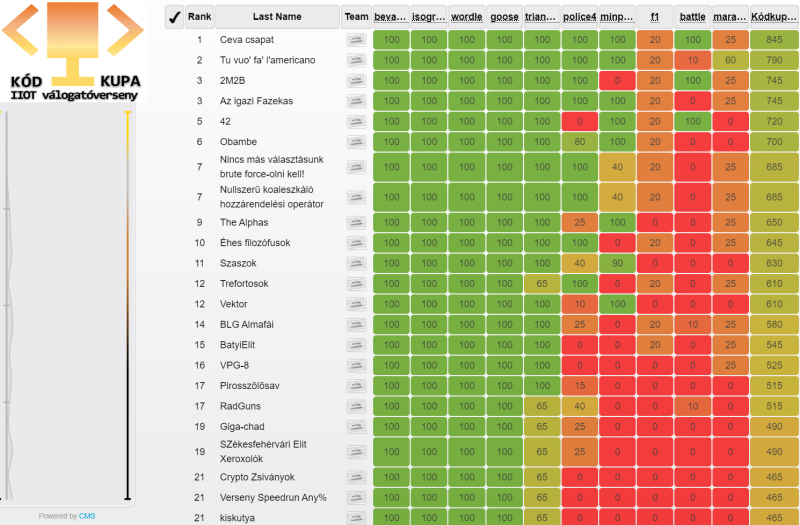Click the checkmark selection column header

click(175, 17)
